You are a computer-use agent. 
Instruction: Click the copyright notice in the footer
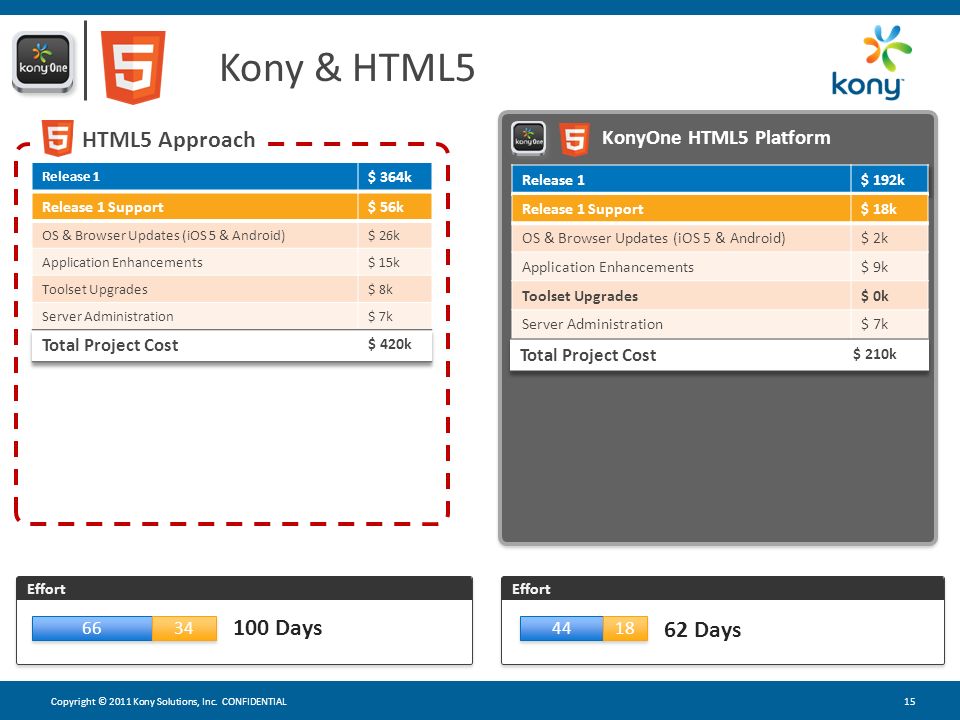(168, 702)
